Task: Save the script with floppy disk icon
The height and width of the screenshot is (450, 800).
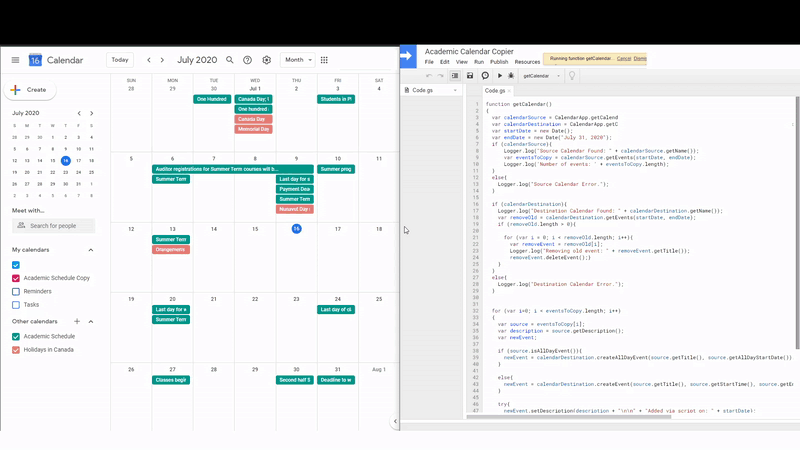Action: tap(470, 76)
